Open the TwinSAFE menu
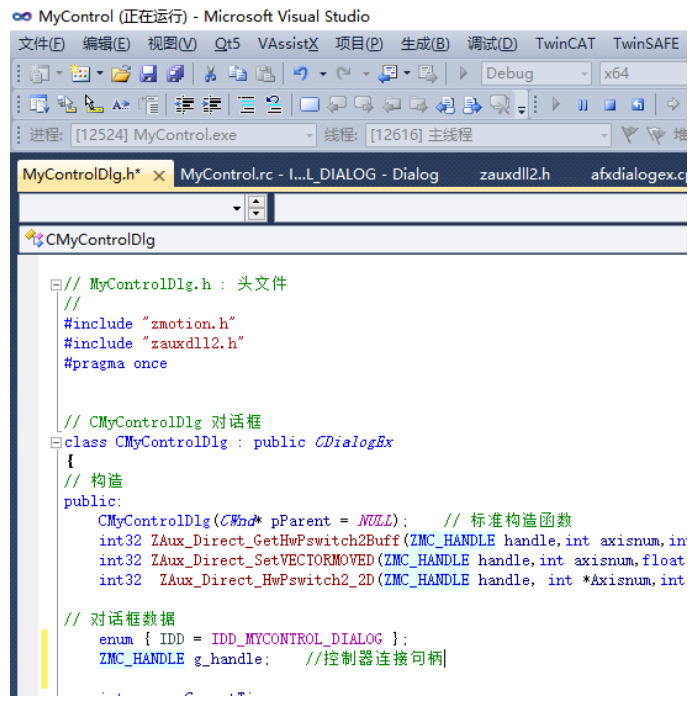 (x=646, y=44)
